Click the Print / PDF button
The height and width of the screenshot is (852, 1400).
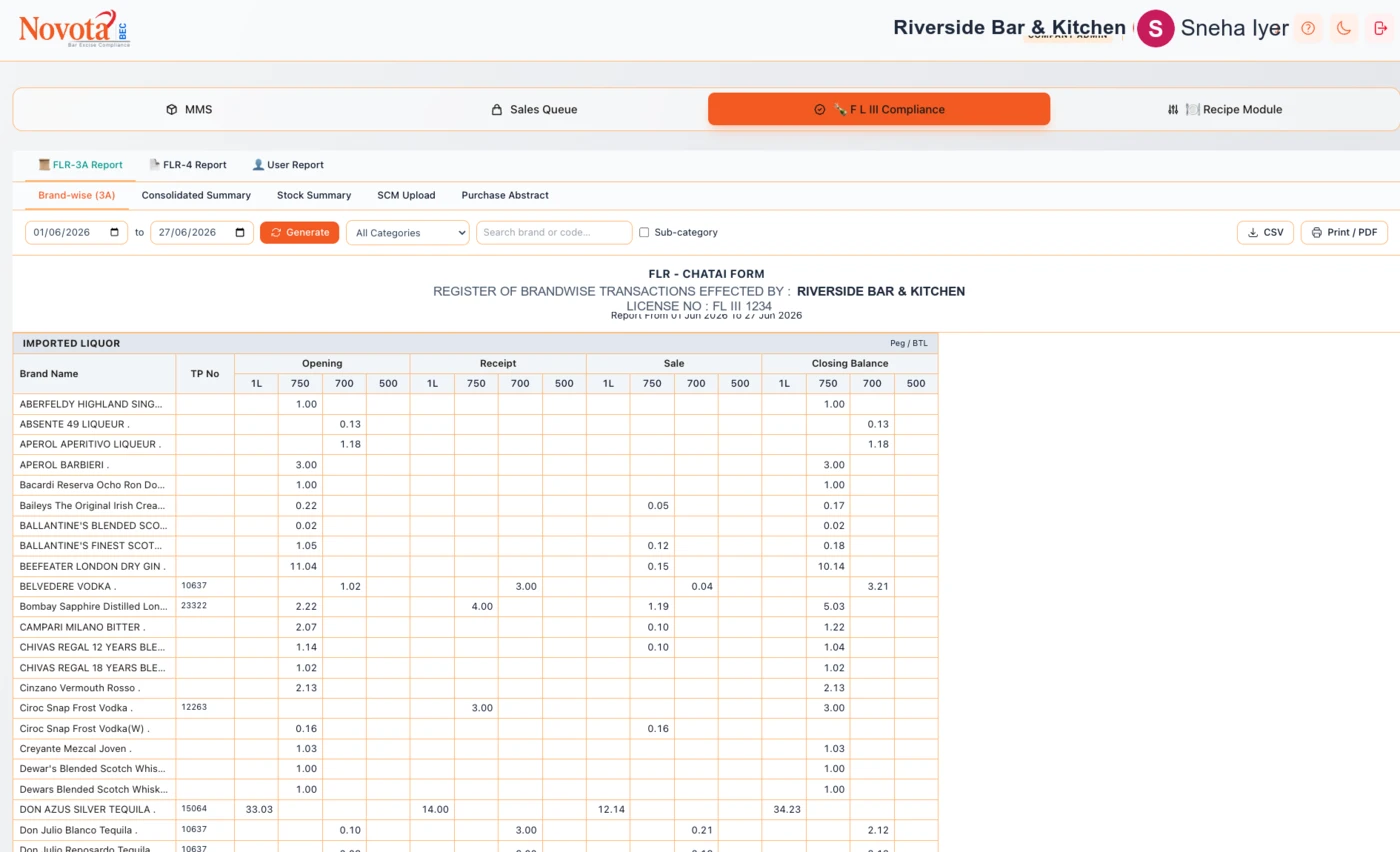[x=1344, y=232]
